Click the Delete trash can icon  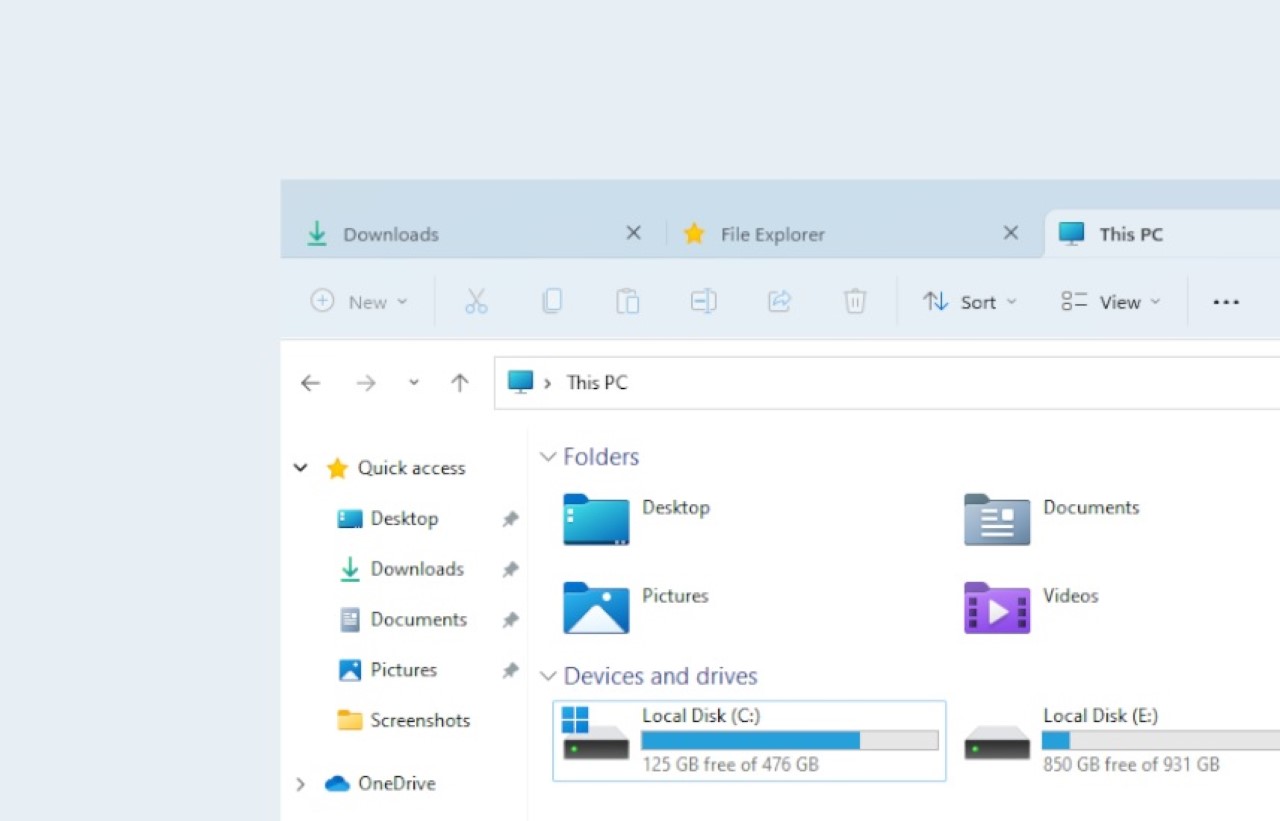pyautogui.click(x=855, y=301)
